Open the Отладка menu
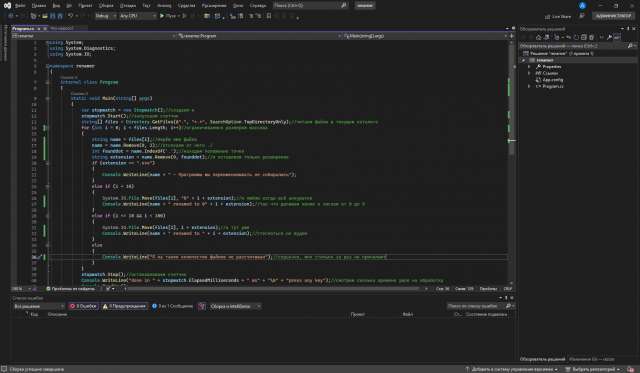 click(x=128, y=5)
